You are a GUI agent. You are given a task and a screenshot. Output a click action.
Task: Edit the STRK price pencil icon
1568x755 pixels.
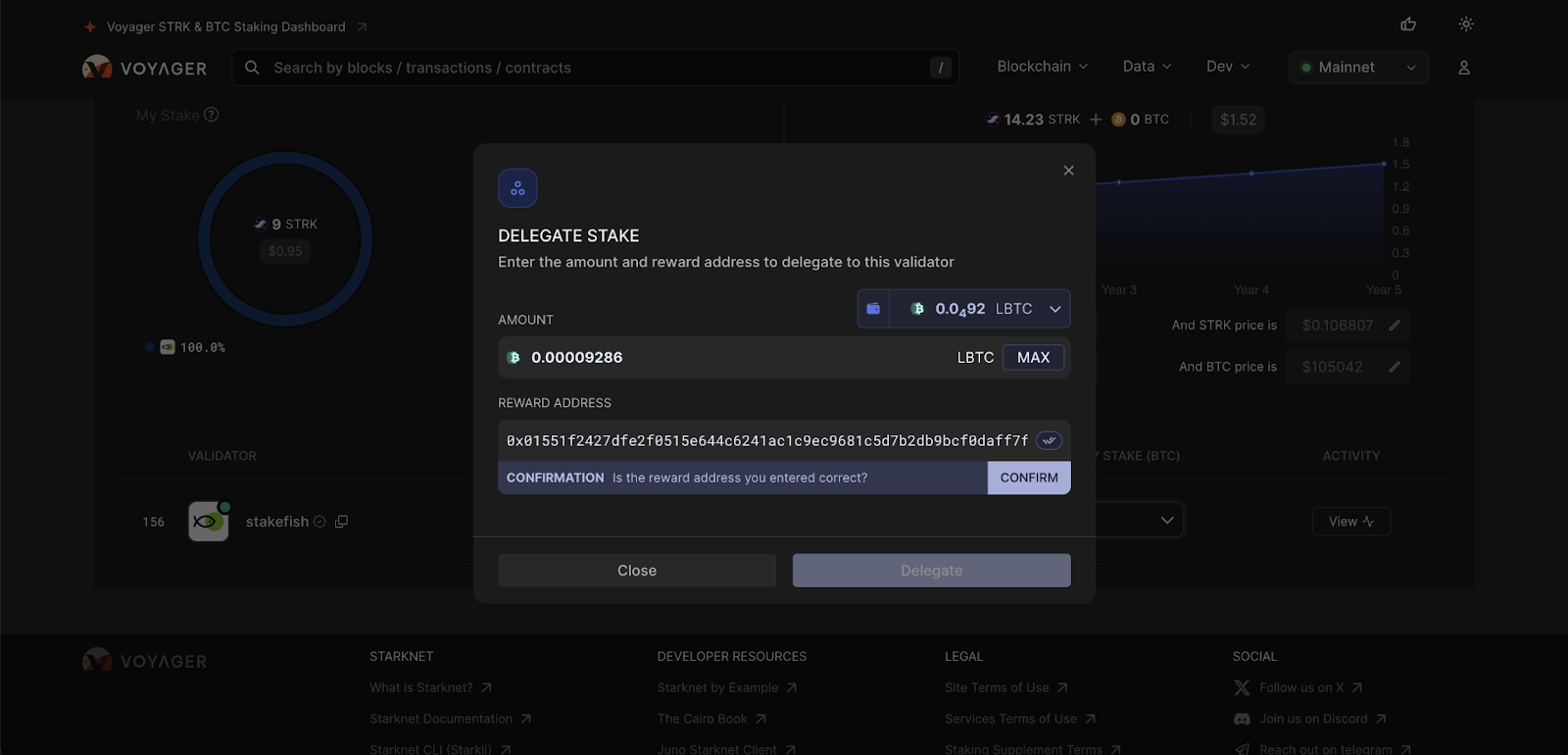click(1395, 326)
